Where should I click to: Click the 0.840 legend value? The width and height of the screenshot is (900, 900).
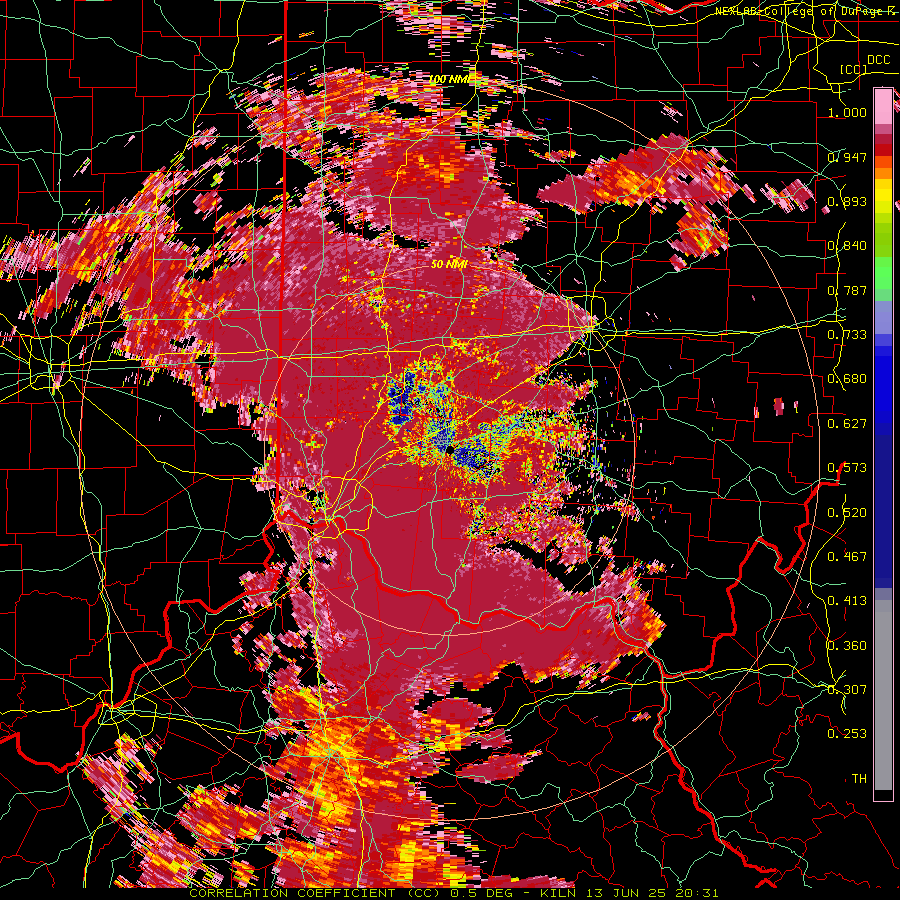click(847, 245)
